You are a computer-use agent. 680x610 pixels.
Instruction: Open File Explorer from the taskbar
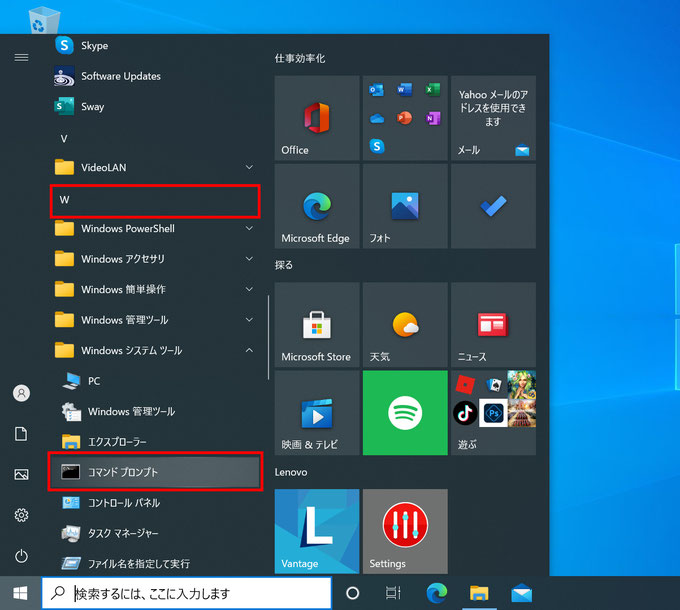click(479, 593)
